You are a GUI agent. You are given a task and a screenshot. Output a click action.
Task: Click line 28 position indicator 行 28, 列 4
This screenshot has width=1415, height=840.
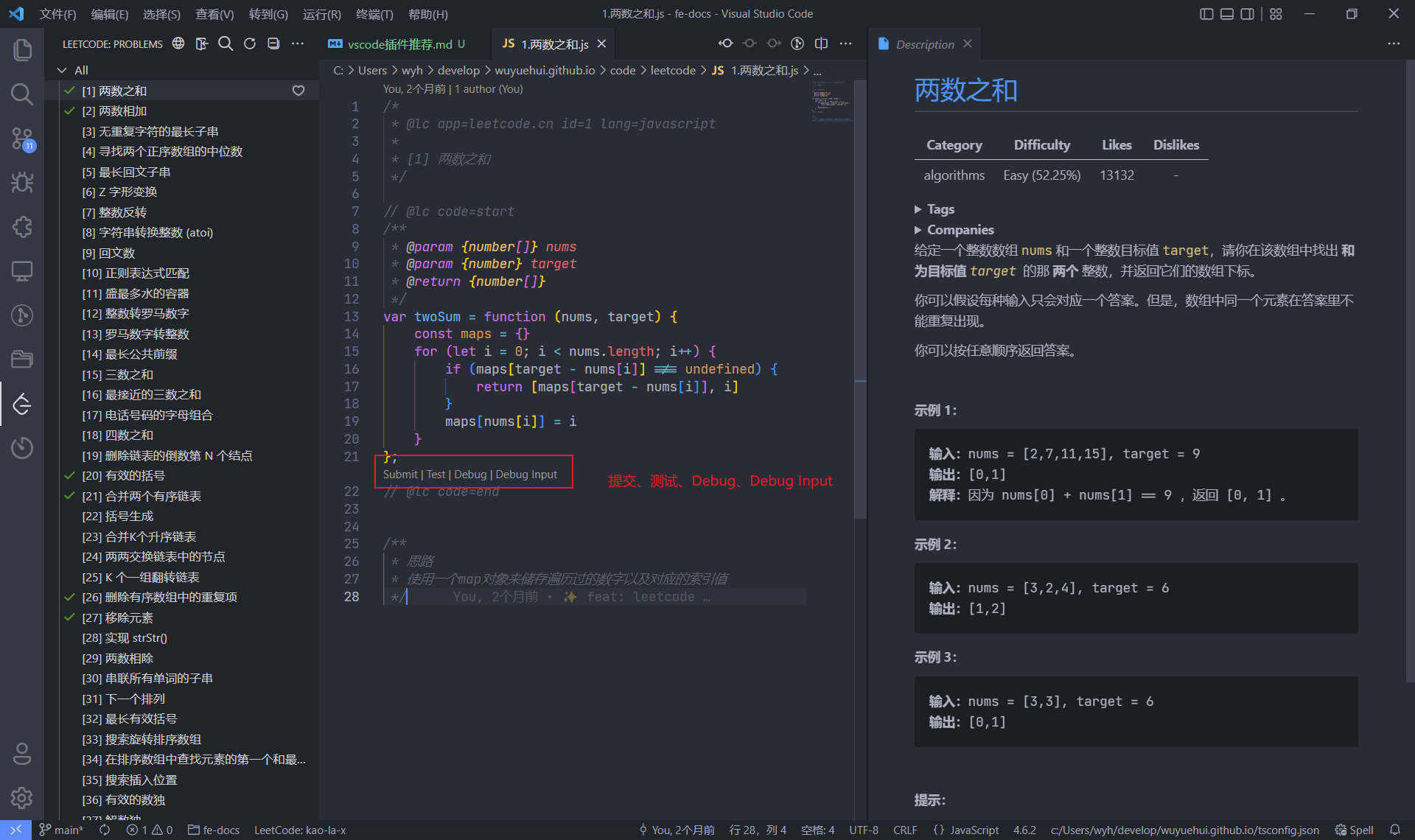[x=758, y=830]
